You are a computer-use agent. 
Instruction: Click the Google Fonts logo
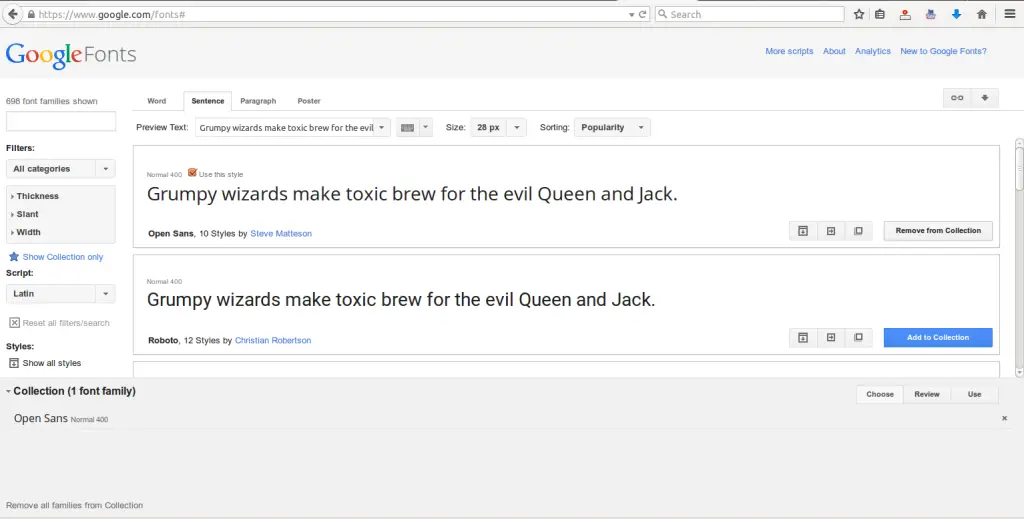coord(71,54)
